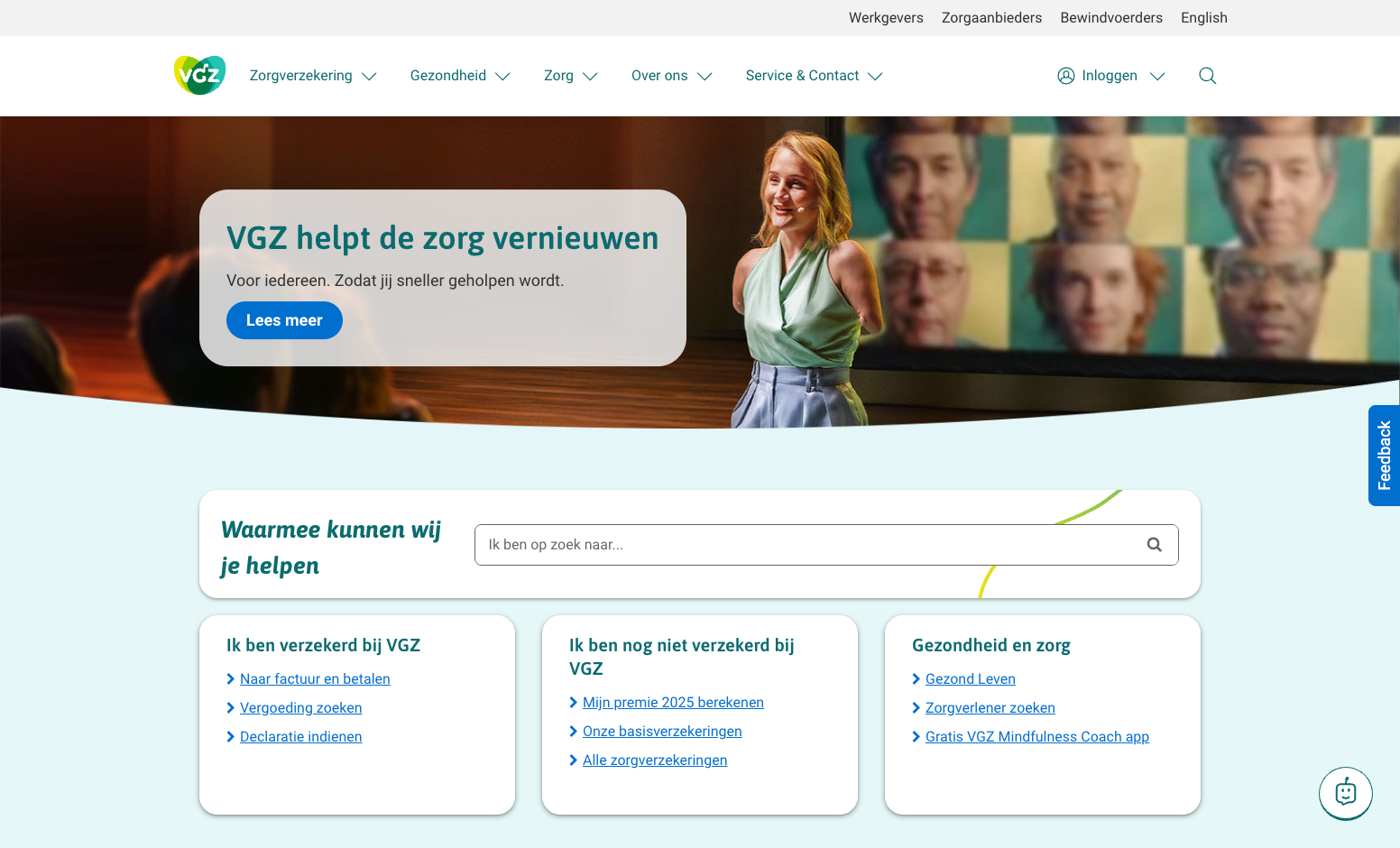Go to the Bewindvoerders page
The width and height of the screenshot is (1400, 848).
1111,17
